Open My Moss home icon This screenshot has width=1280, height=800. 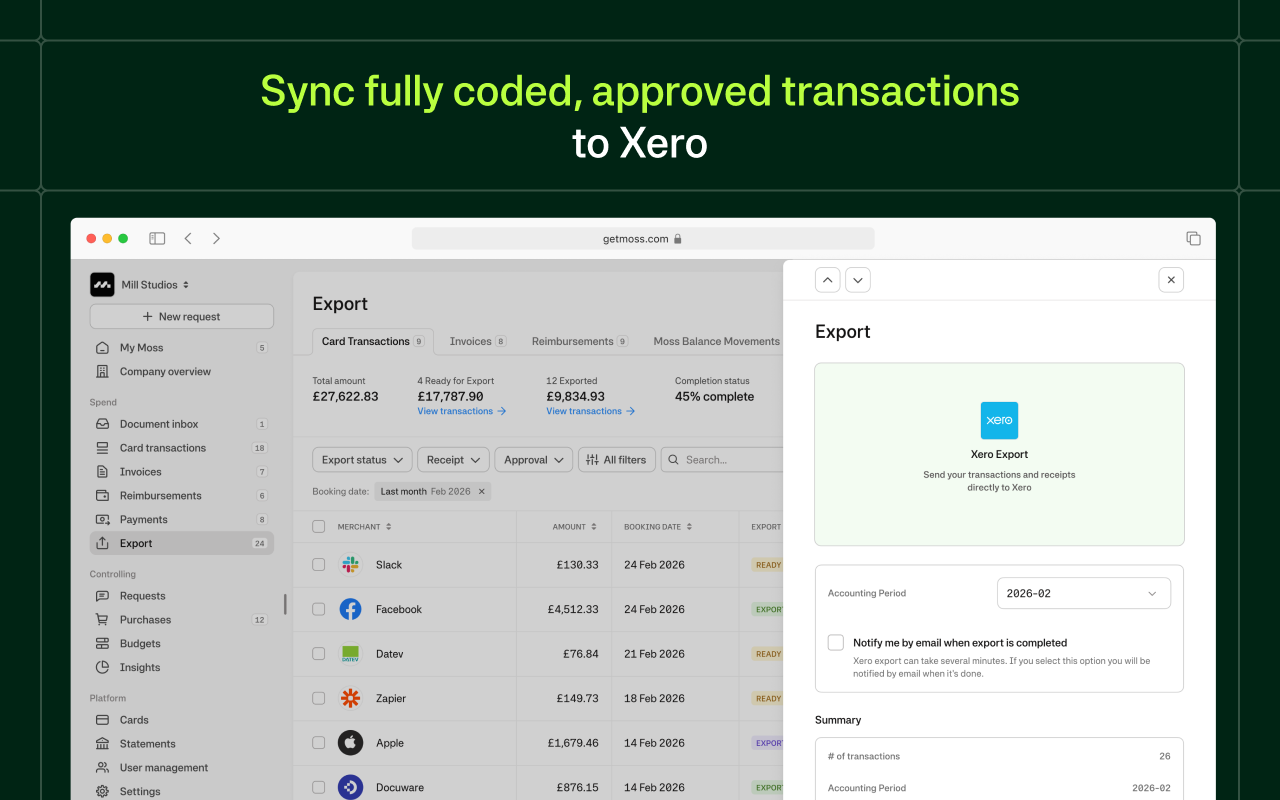(x=102, y=348)
